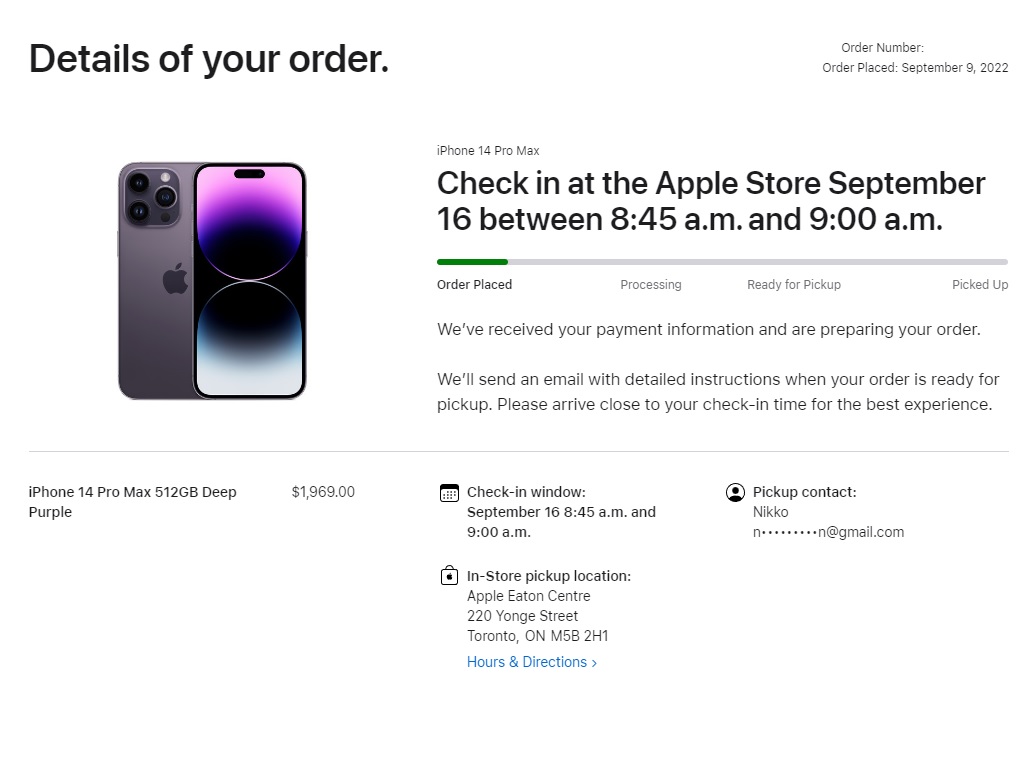Click the green filled part of the progress bar
The image size is (1025, 771).
click(472, 262)
